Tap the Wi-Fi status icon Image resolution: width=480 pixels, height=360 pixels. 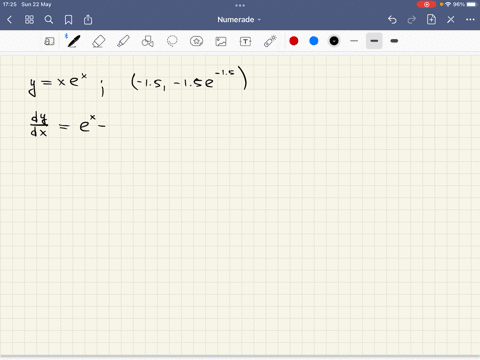[x=448, y=4]
